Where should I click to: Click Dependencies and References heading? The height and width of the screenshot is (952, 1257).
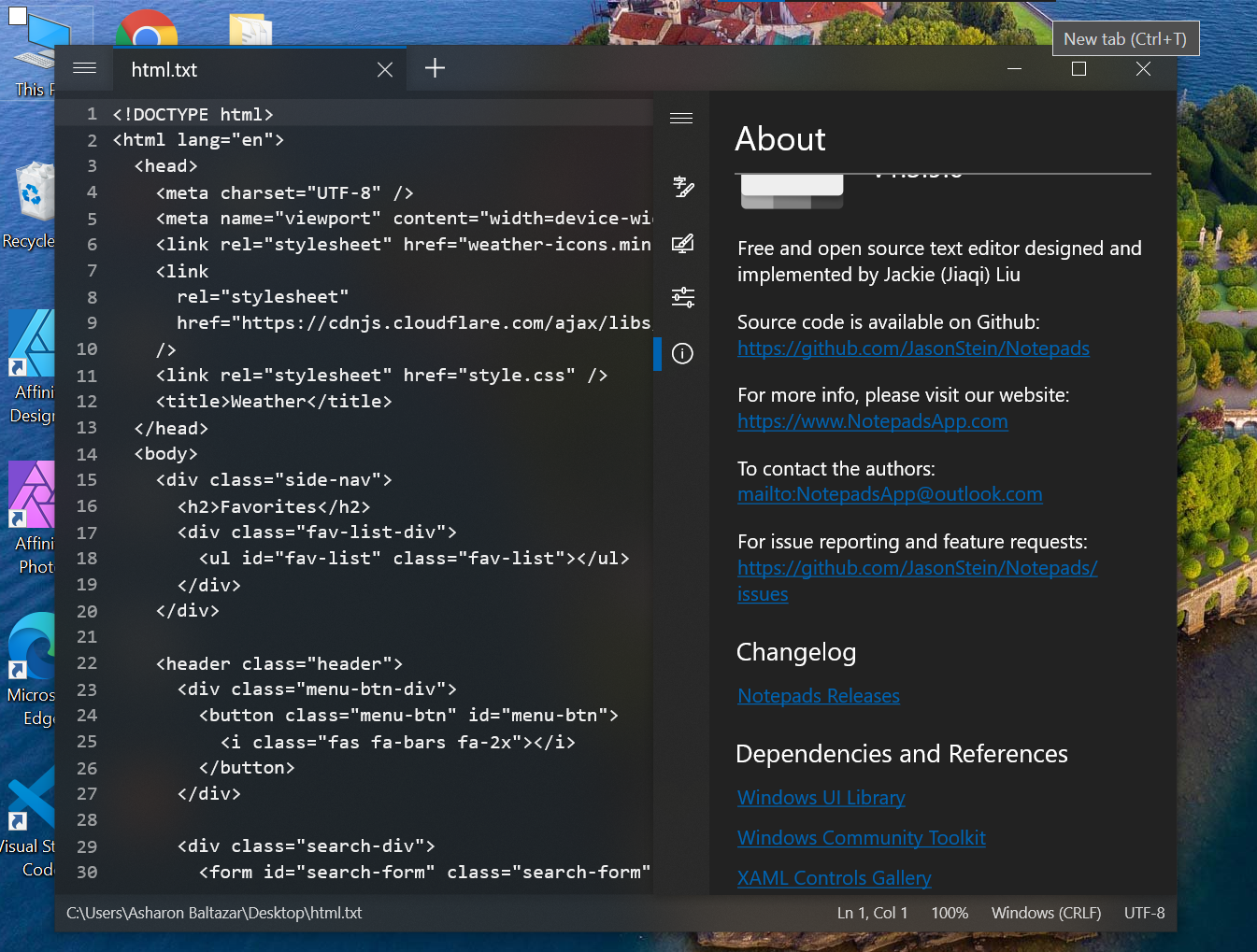tap(902, 754)
